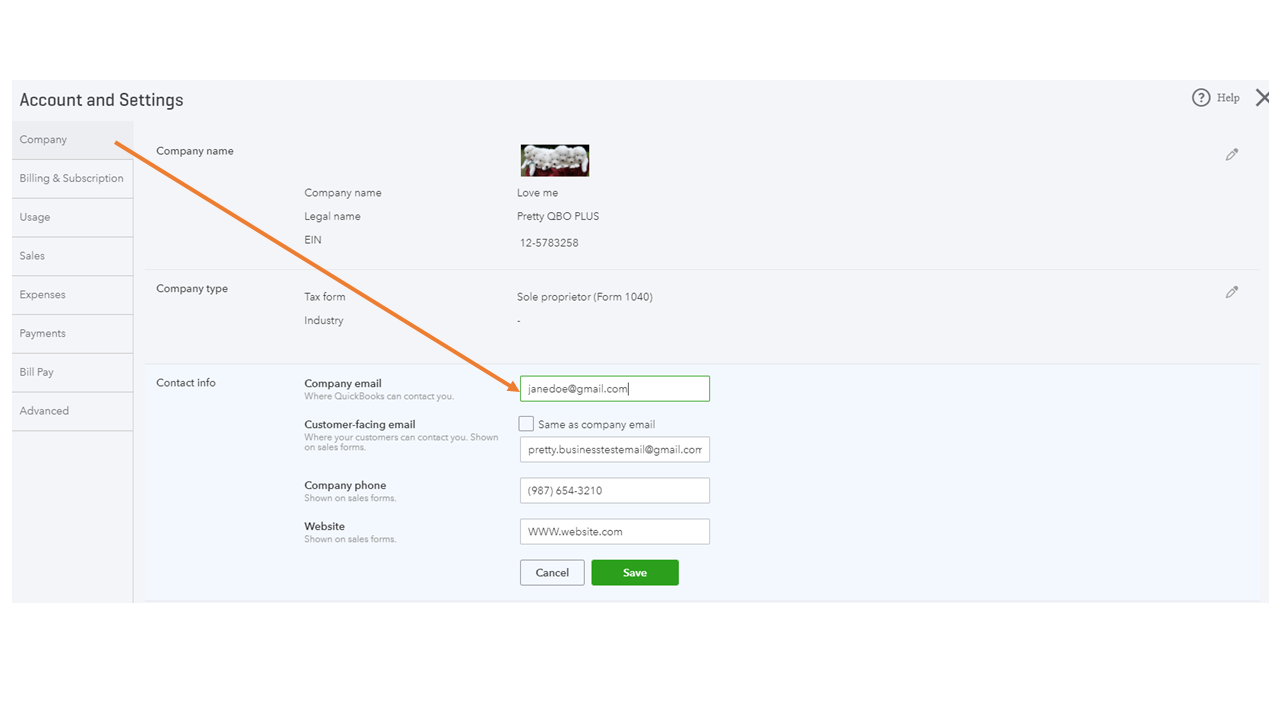Open the Advanced settings tab
1280x720 pixels.
[x=44, y=411]
